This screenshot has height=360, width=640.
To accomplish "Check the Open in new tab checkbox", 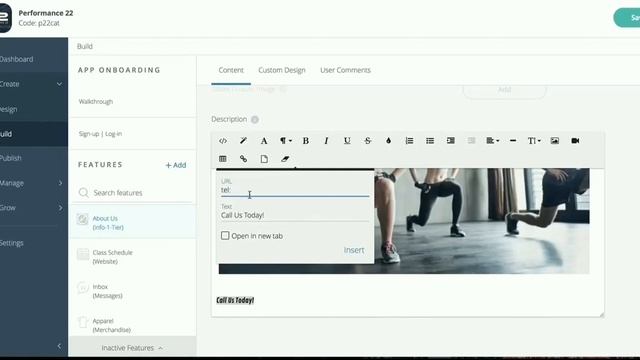I will coord(225,236).
